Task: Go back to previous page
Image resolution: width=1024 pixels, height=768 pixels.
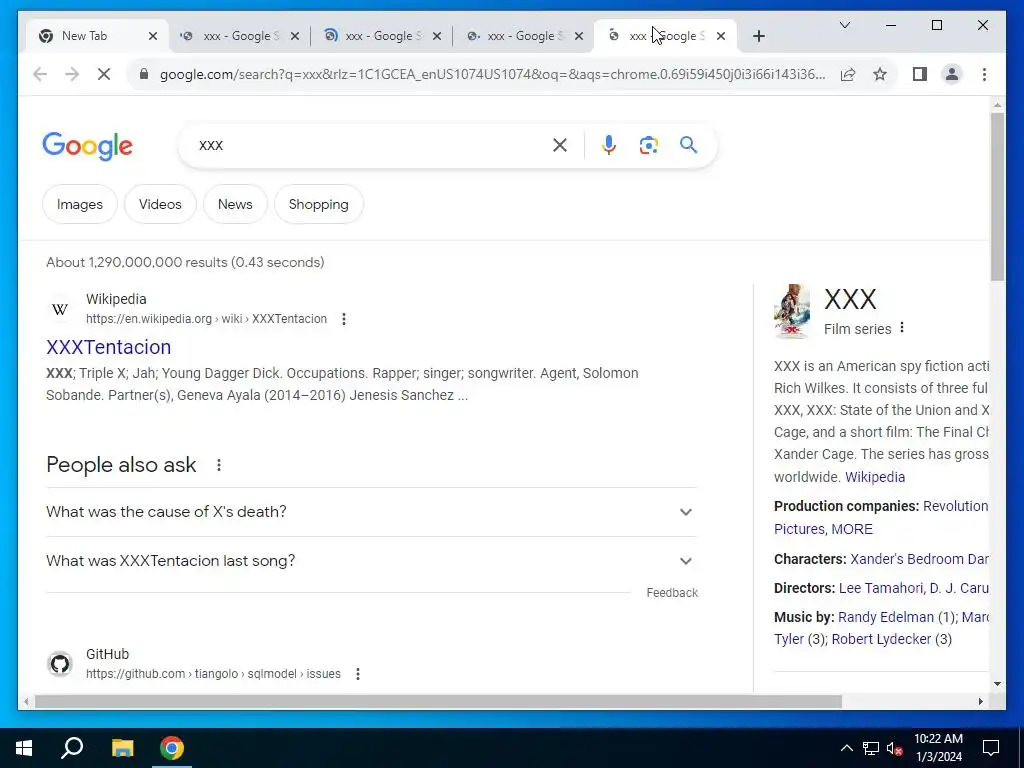Action: click(40, 74)
